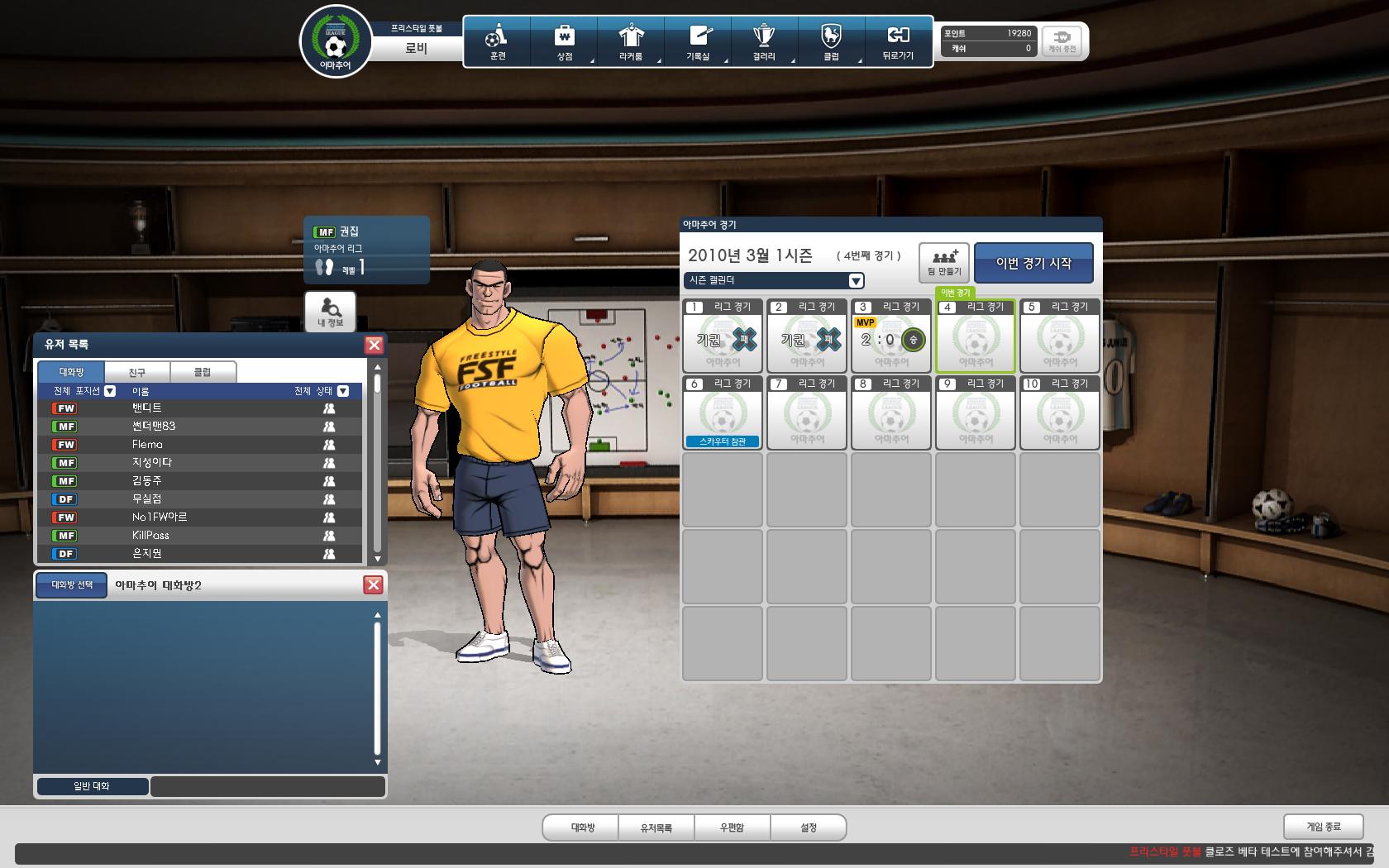Image resolution: width=1389 pixels, height=868 pixels.
Task: Click the 우편함 button in bottom bar
Action: point(732,827)
